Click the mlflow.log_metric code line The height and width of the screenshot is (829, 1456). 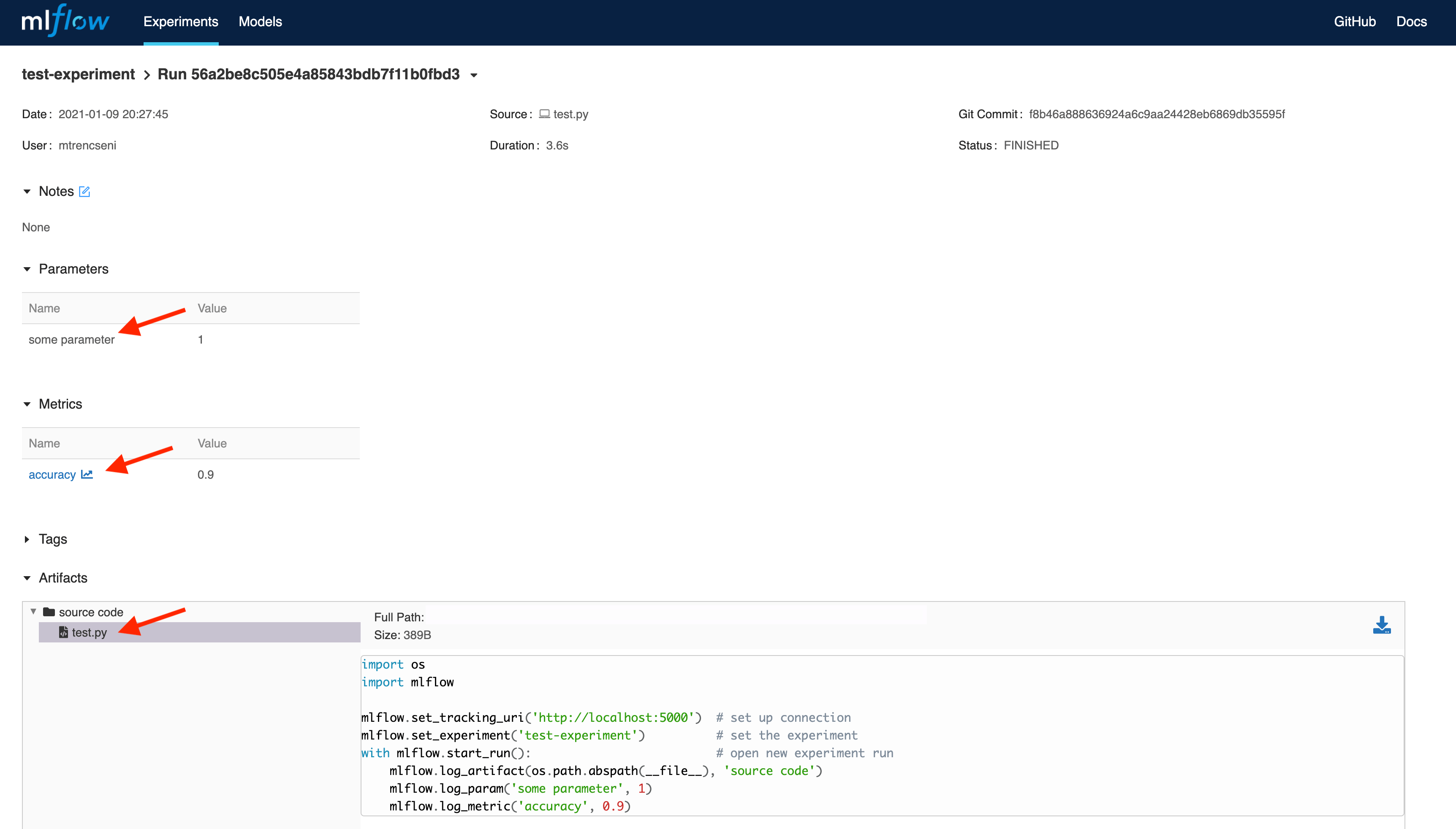tap(510, 806)
